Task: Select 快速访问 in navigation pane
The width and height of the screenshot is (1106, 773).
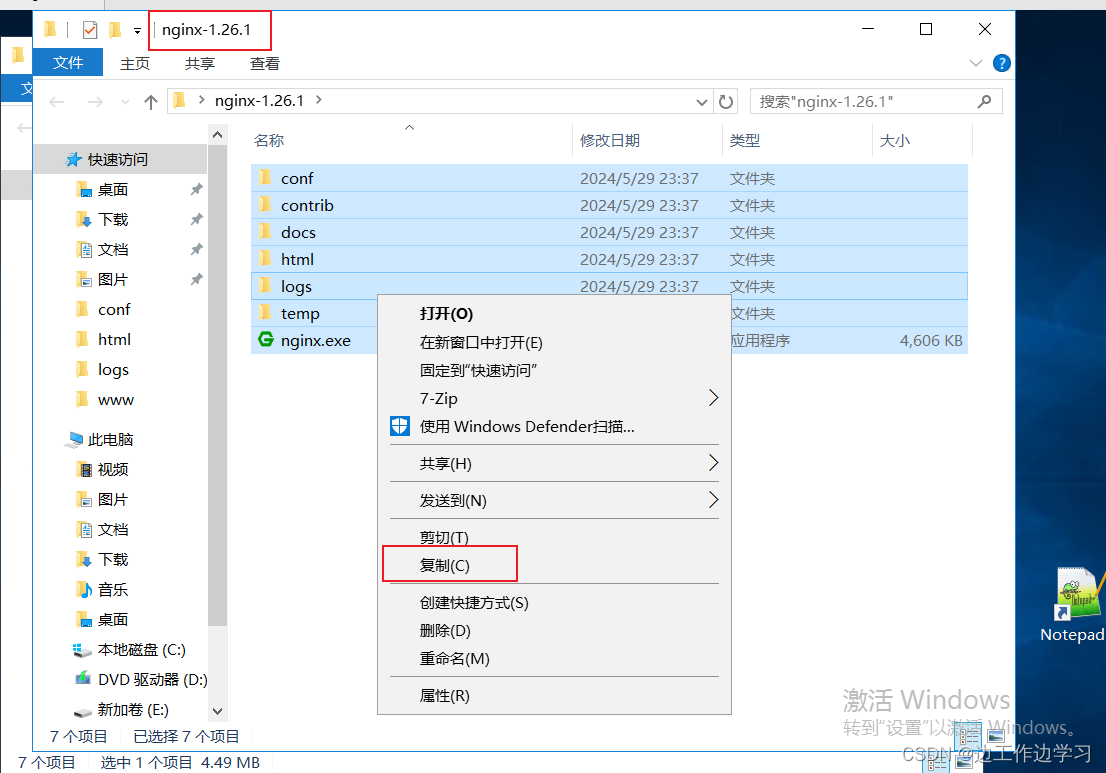Action: point(117,159)
